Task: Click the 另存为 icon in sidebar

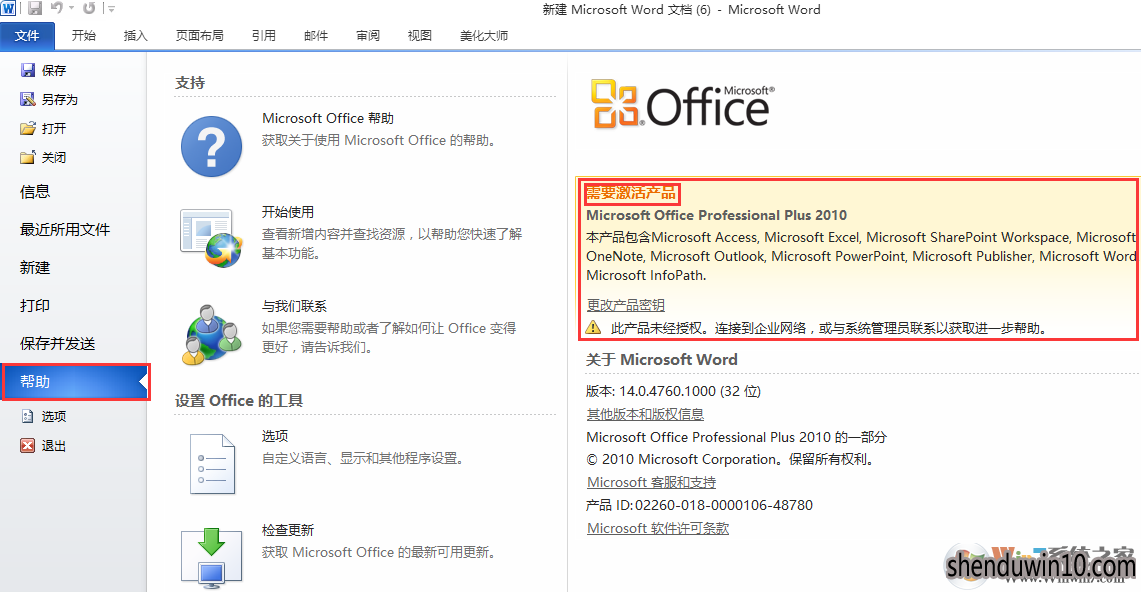Action: coord(28,99)
